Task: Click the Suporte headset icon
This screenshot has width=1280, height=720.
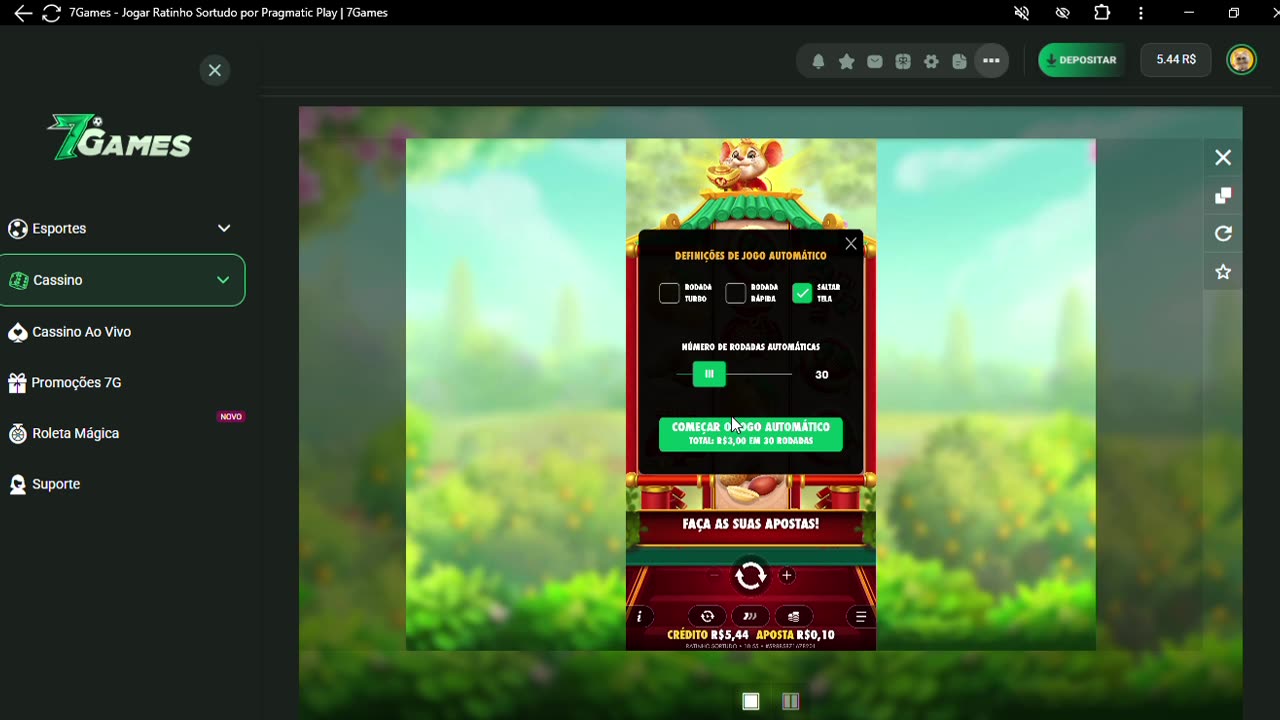Action: coord(17,484)
